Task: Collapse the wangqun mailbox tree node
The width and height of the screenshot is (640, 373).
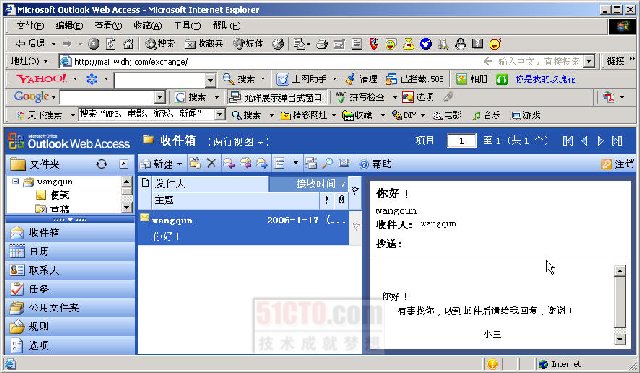Action: [x=16, y=181]
